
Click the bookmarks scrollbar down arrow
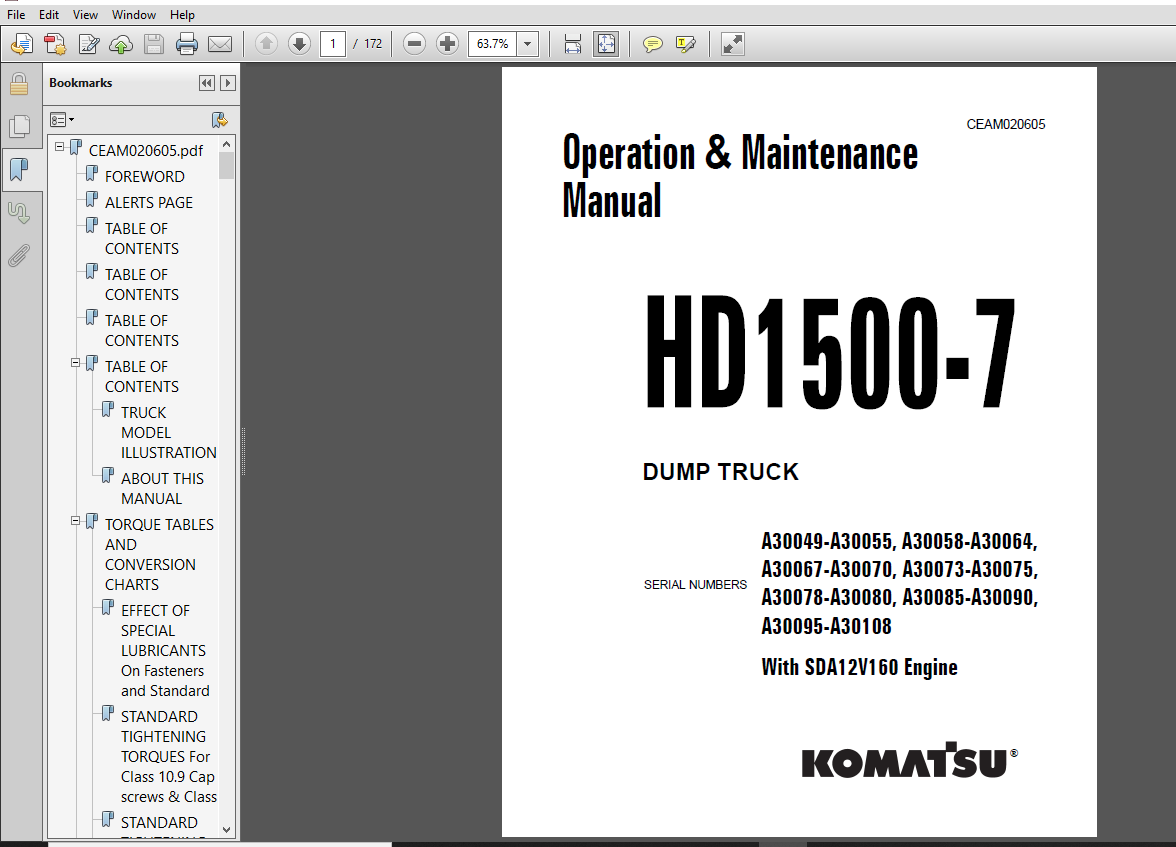click(226, 830)
